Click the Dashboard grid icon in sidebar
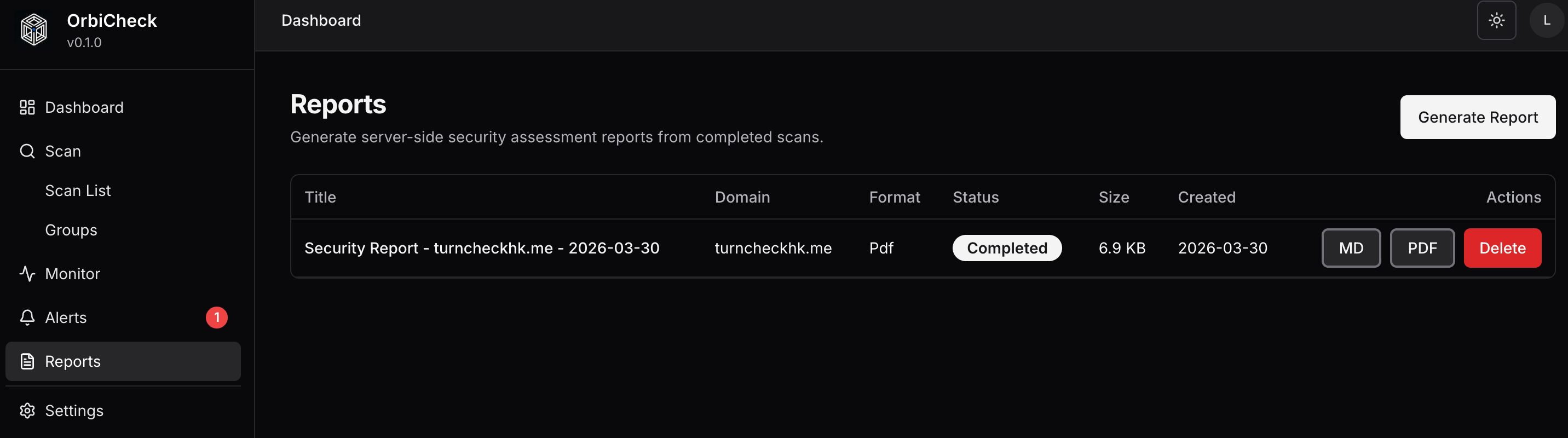Screen dimensions: 1568x438 [x=27, y=108]
